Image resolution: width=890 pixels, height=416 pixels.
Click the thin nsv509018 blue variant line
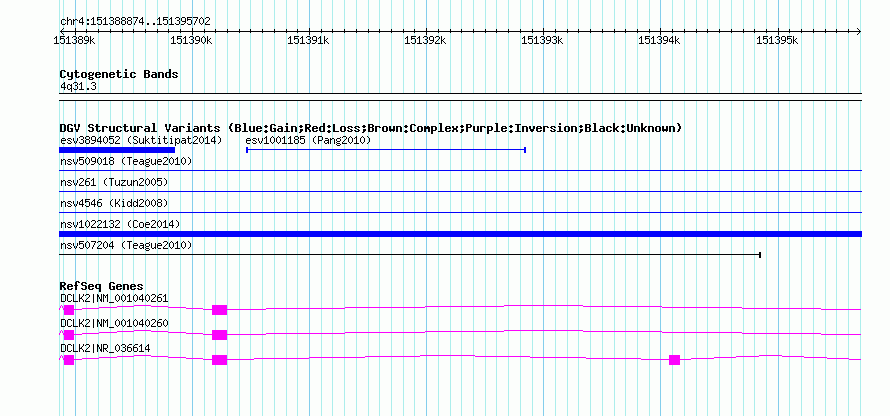click(x=460, y=170)
